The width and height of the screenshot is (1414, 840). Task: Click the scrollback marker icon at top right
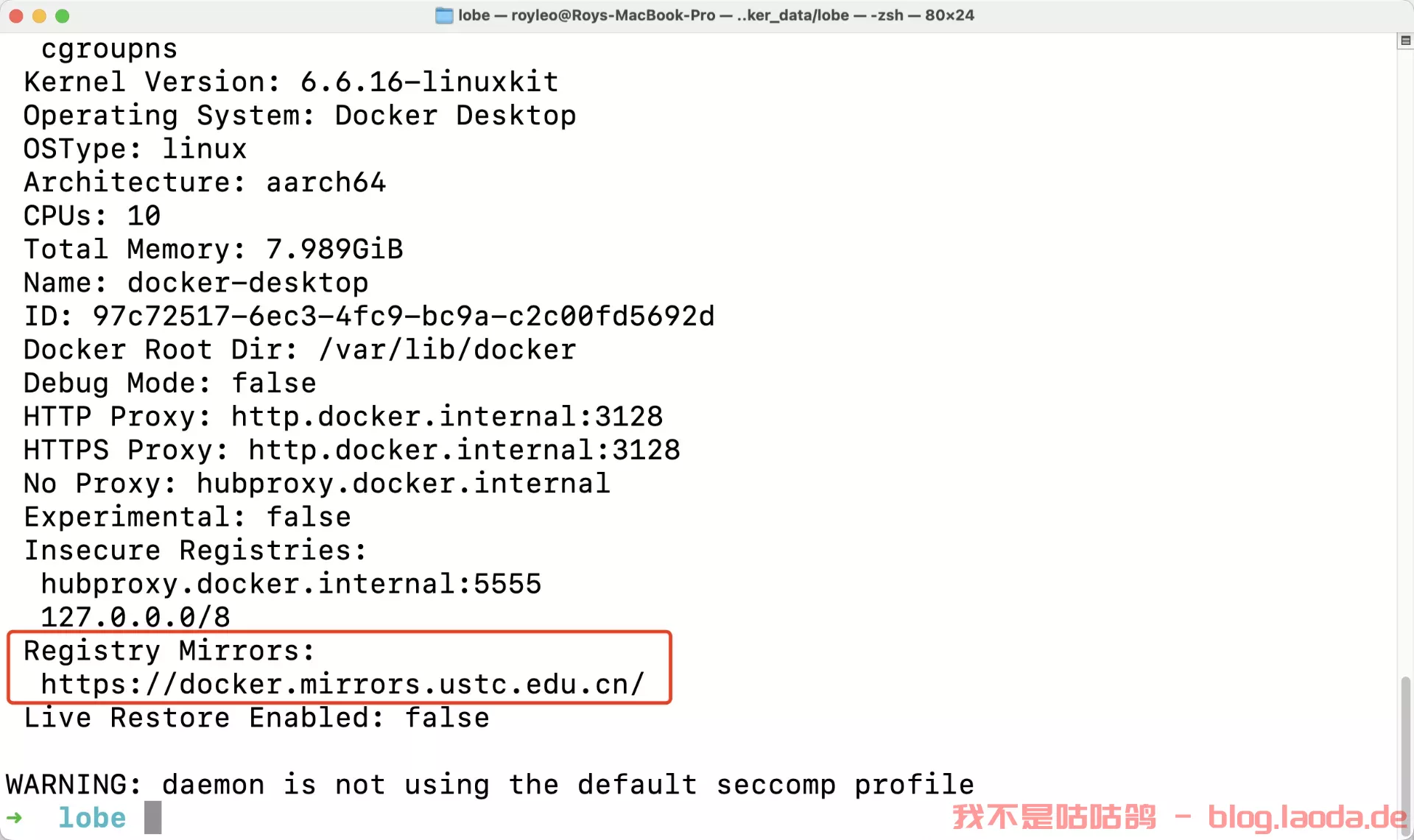click(1405, 41)
